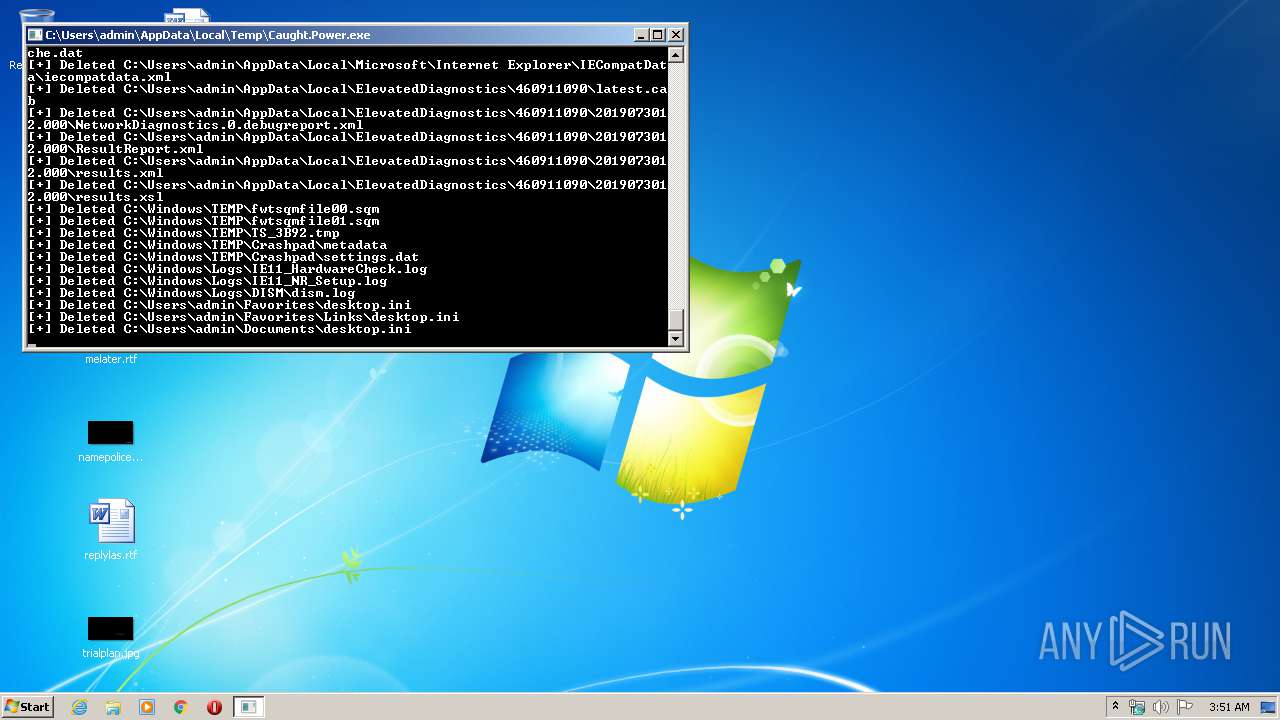Click the scroll up arrow in console
The height and width of the screenshot is (720, 1280).
[676, 55]
